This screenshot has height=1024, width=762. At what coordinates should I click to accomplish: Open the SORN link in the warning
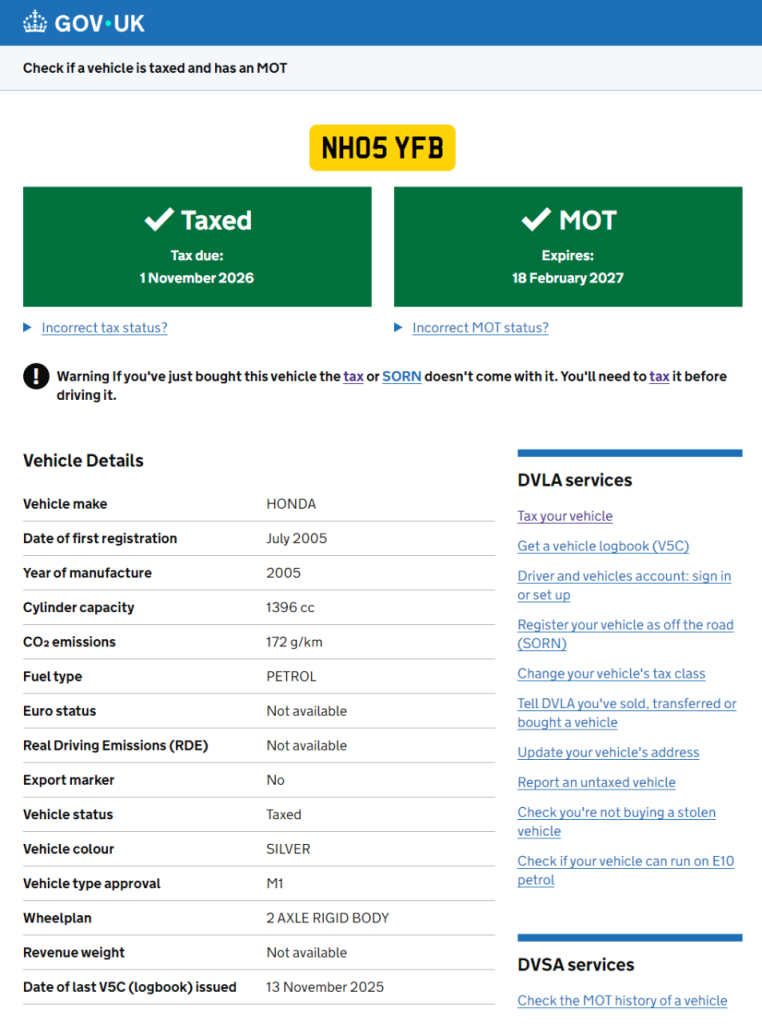pos(401,377)
